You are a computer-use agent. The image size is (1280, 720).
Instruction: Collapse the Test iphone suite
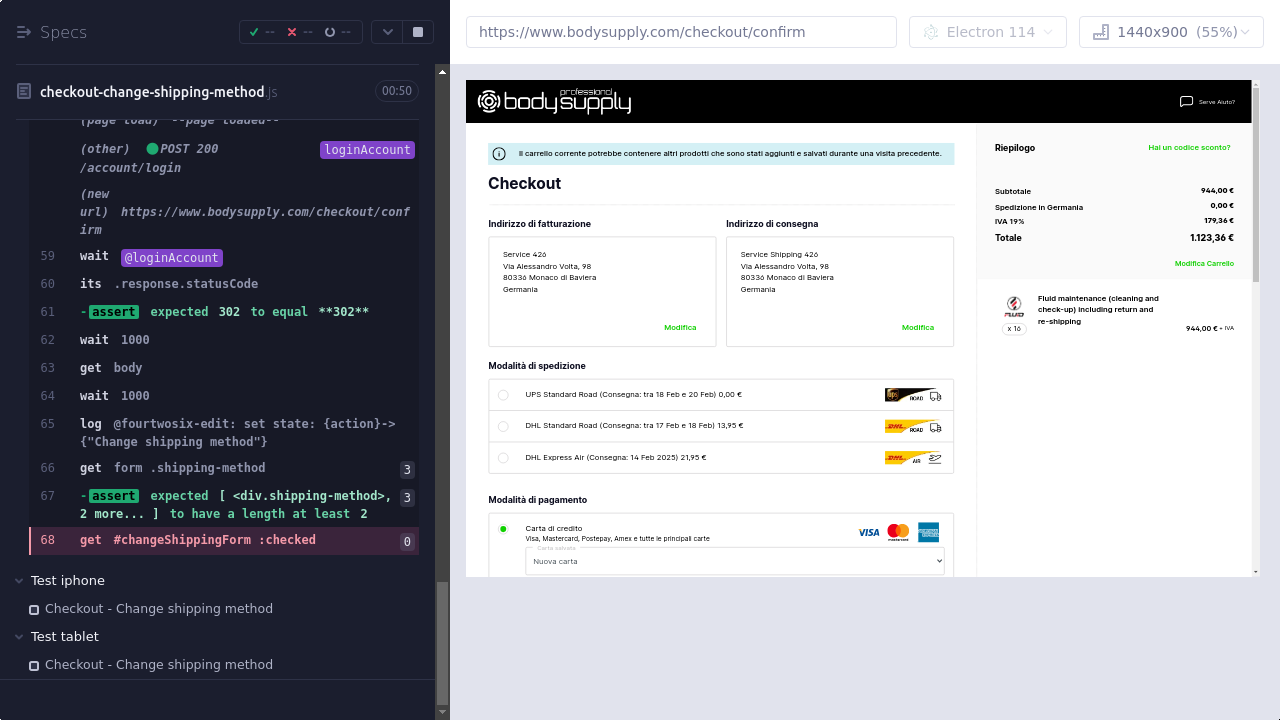(x=21, y=581)
